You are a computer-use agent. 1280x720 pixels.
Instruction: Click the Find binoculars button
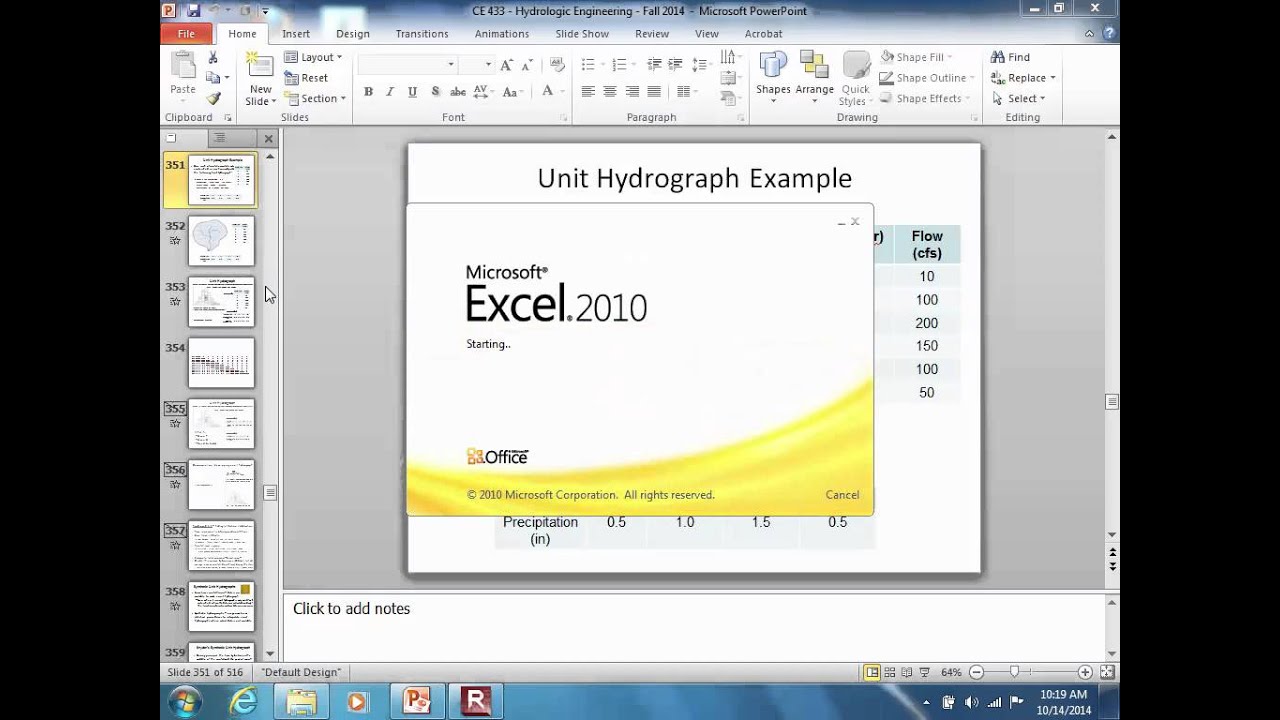[x=1010, y=57]
